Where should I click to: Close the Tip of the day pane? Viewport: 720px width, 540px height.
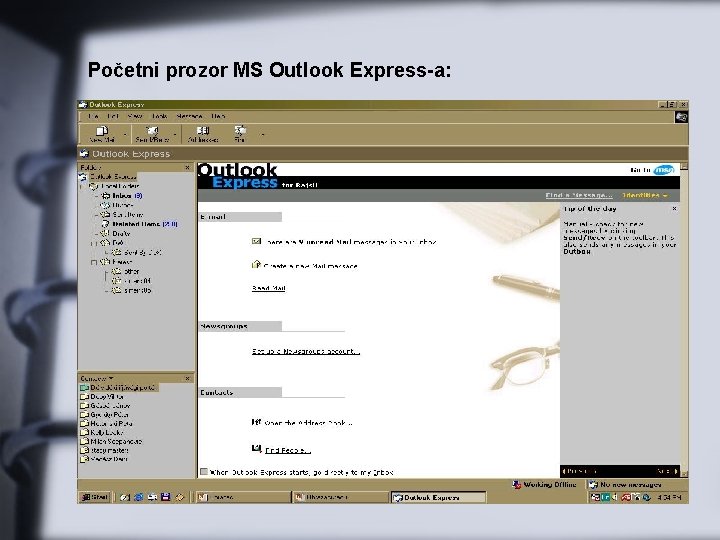(674, 209)
